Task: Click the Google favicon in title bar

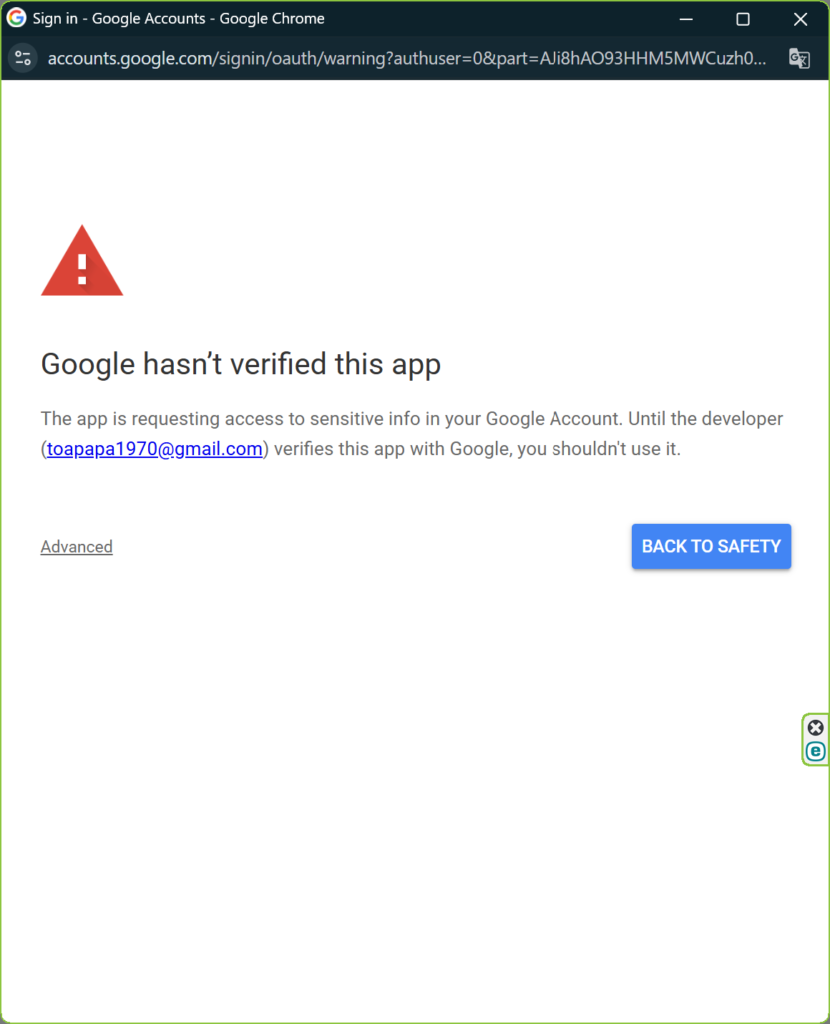Action: tap(17, 19)
